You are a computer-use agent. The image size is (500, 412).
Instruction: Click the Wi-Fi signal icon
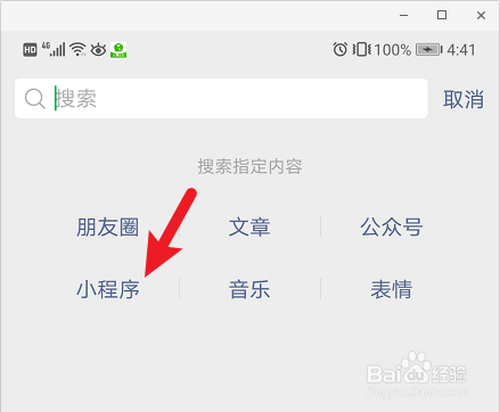click(x=78, y=49)
